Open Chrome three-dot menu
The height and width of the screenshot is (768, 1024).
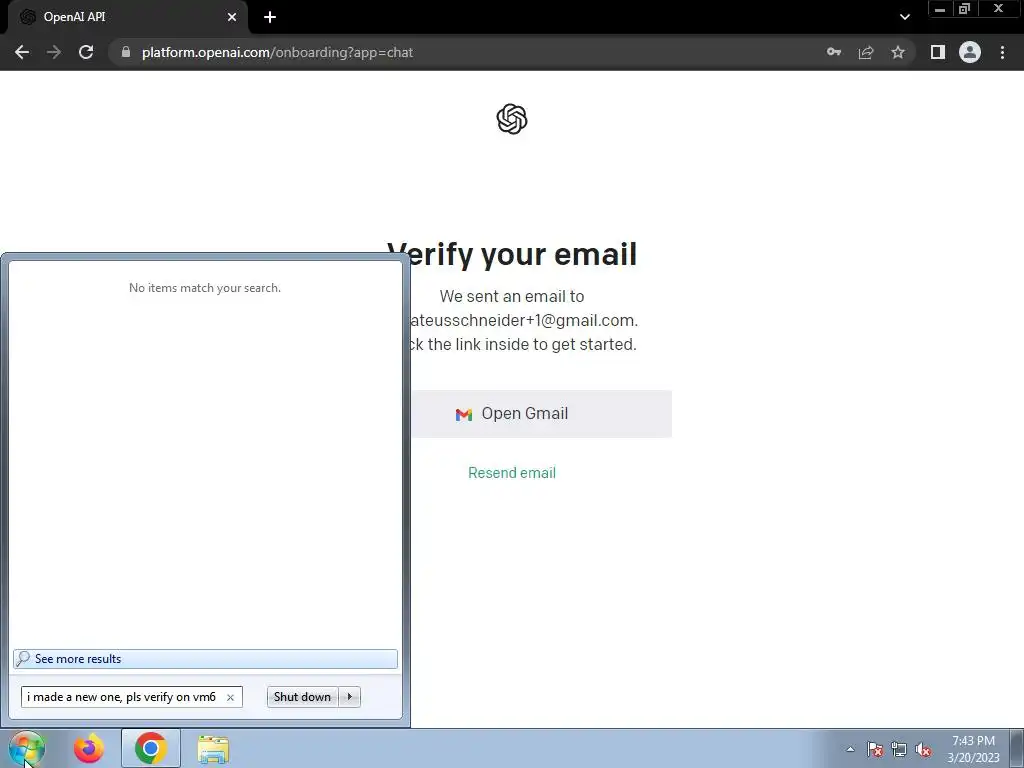click(x=1002, y=52)
